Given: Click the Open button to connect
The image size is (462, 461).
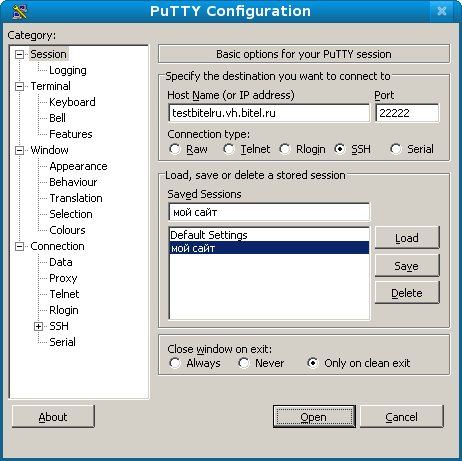Looking at the screenshot, I should (x=314, y=417).
